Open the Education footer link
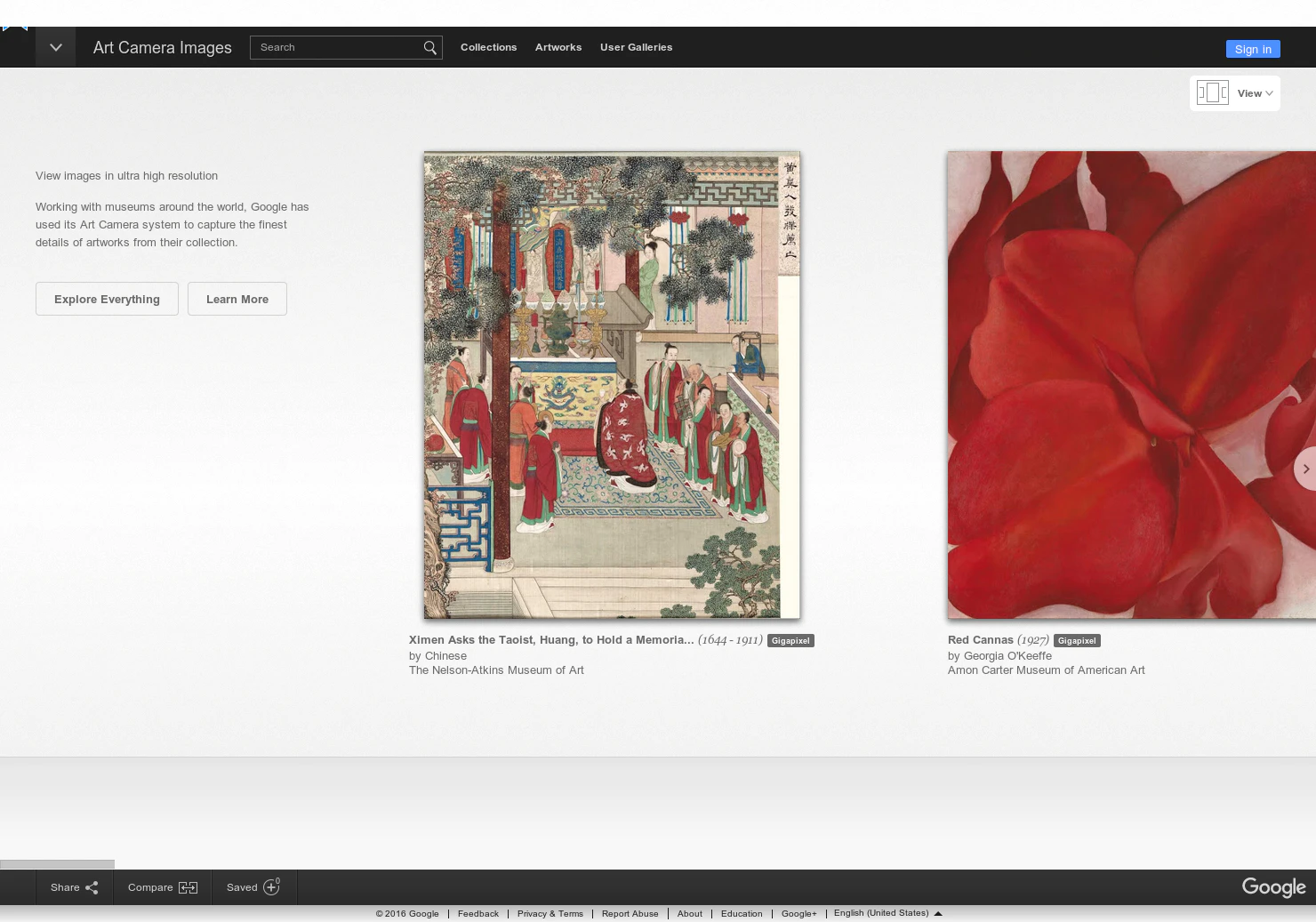 coord(742,914)
